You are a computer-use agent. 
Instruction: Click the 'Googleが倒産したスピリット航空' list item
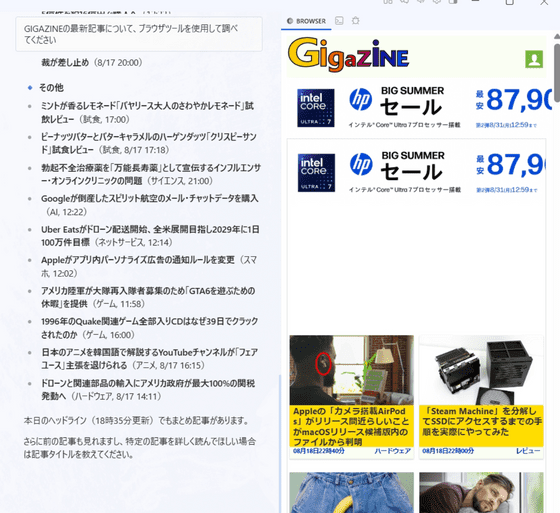149,205
